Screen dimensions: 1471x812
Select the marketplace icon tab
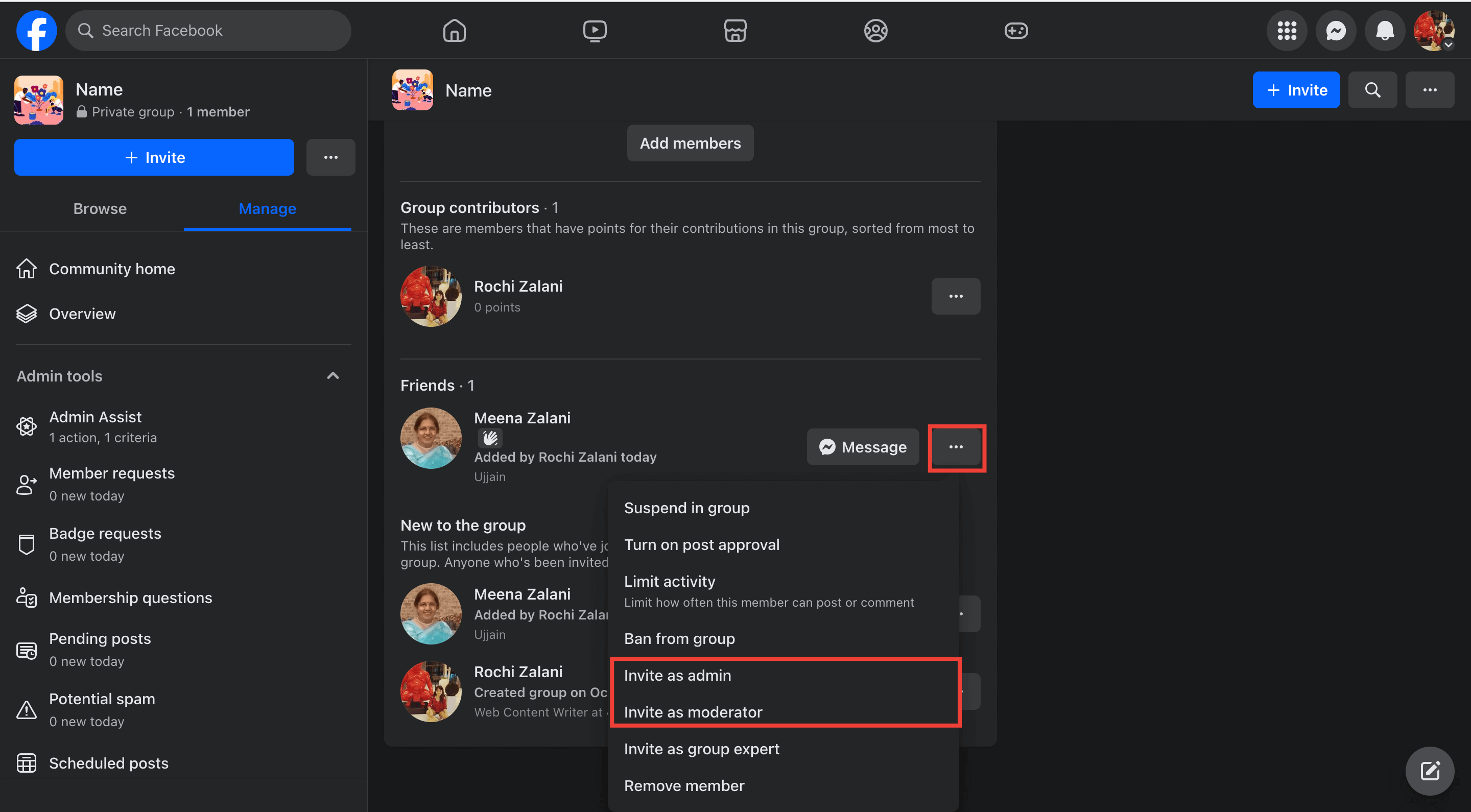(735, 30)
